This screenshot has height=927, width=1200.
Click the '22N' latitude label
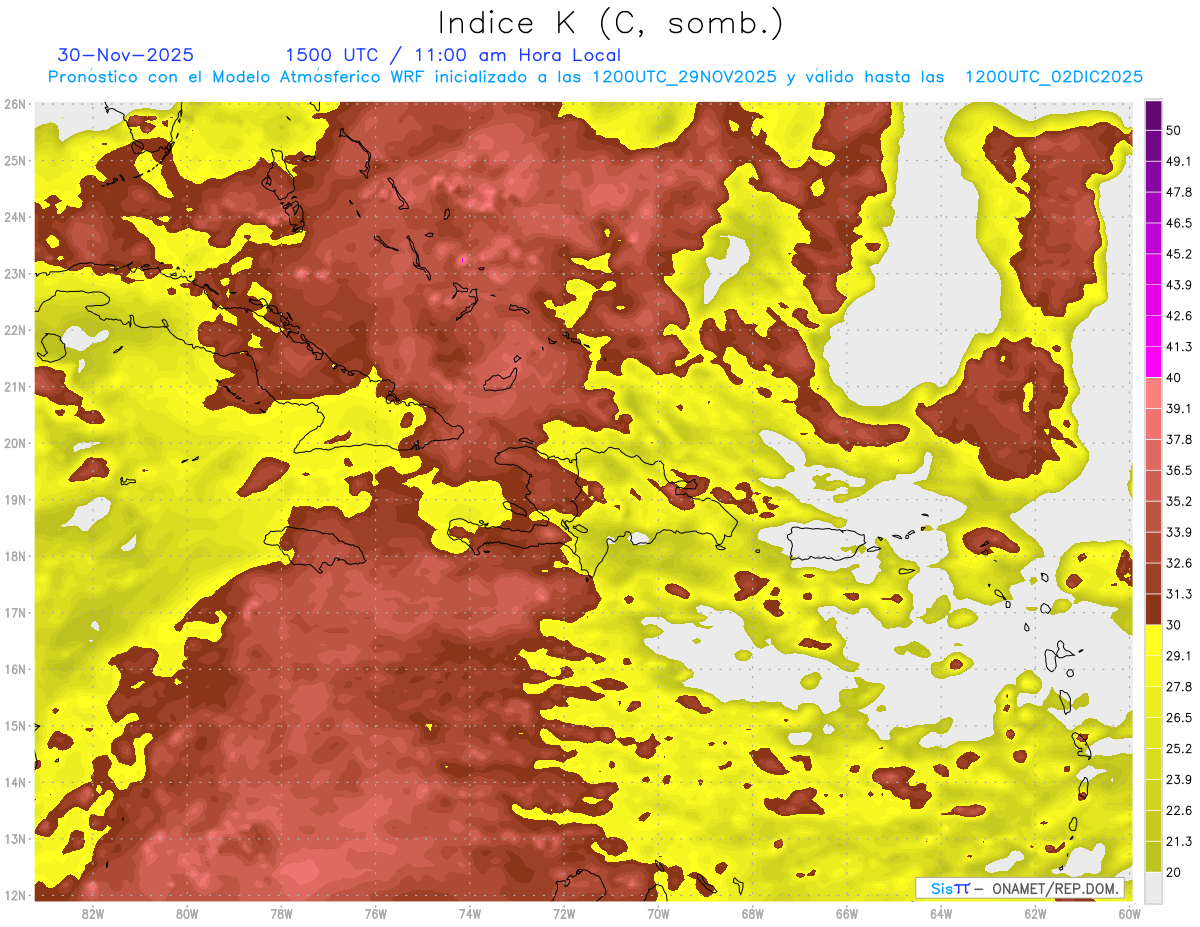tap(15, 330)
